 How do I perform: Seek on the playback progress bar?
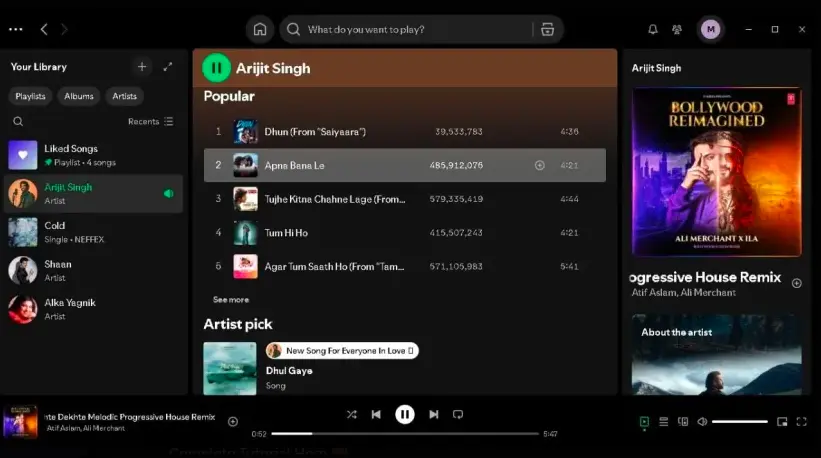pos(405,433)
